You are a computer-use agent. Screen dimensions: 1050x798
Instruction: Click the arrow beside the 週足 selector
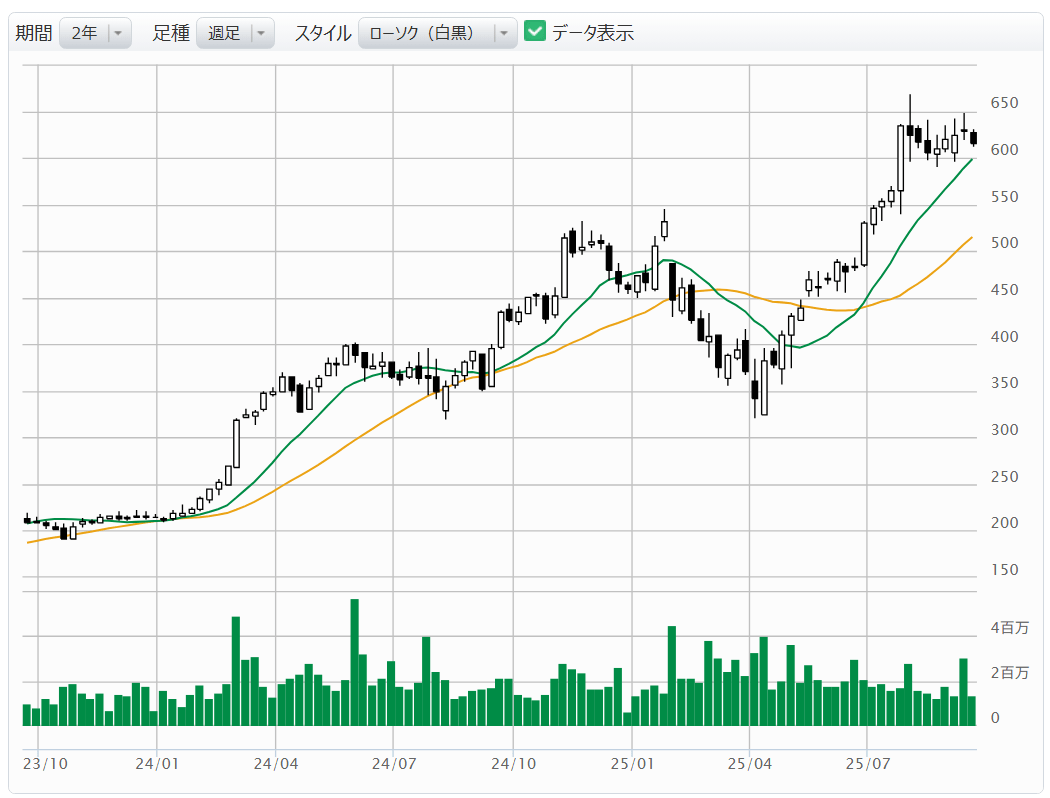click(x=261, y=33)
